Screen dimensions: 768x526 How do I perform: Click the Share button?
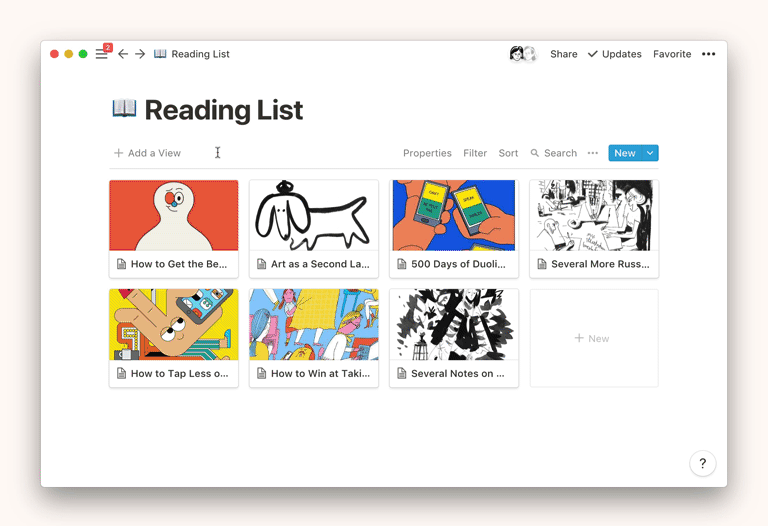click(563, 54)
